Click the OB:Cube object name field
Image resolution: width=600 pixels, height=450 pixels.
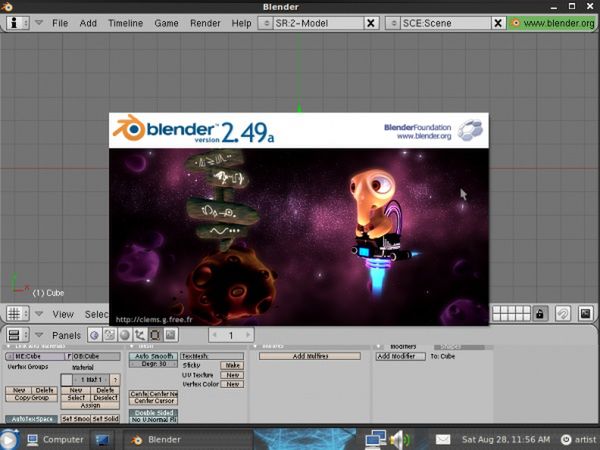pyautogui.click(x=96, y=356)
